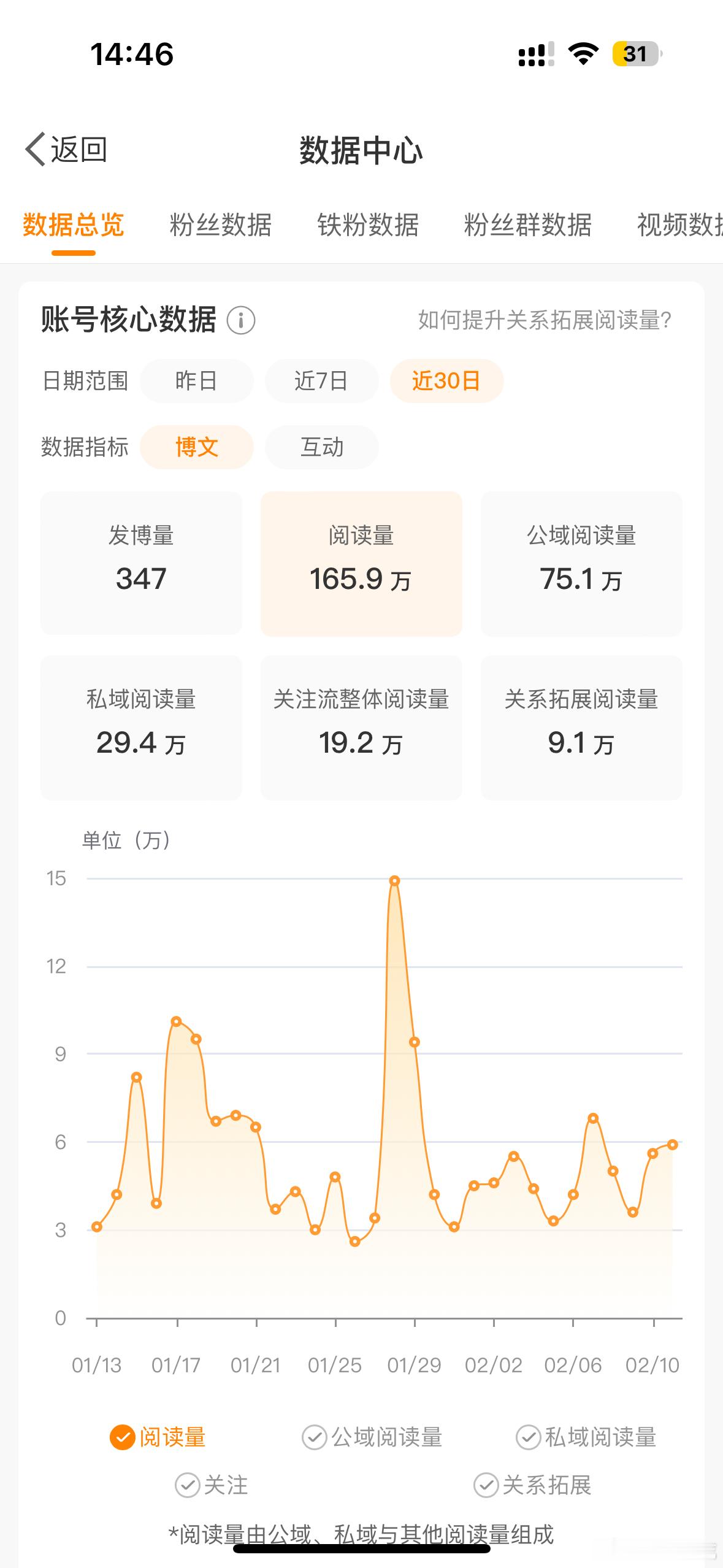723x1568 pixels.
Task: Tap the cellular signal bars icon
Action: click(536, 54)
